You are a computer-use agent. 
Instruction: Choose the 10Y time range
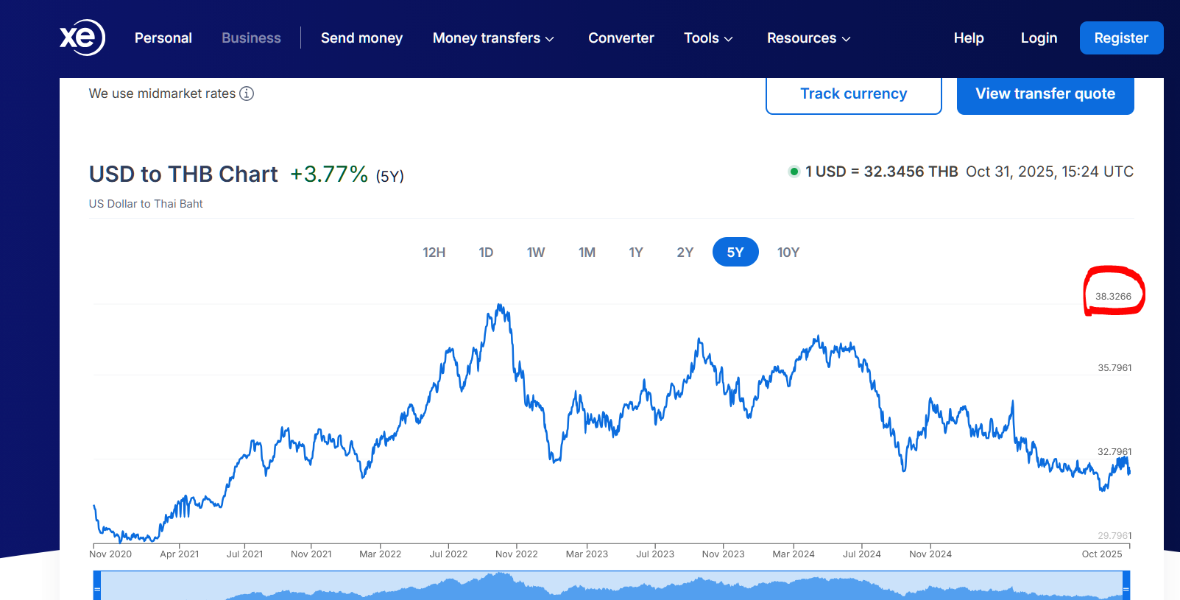788,252
